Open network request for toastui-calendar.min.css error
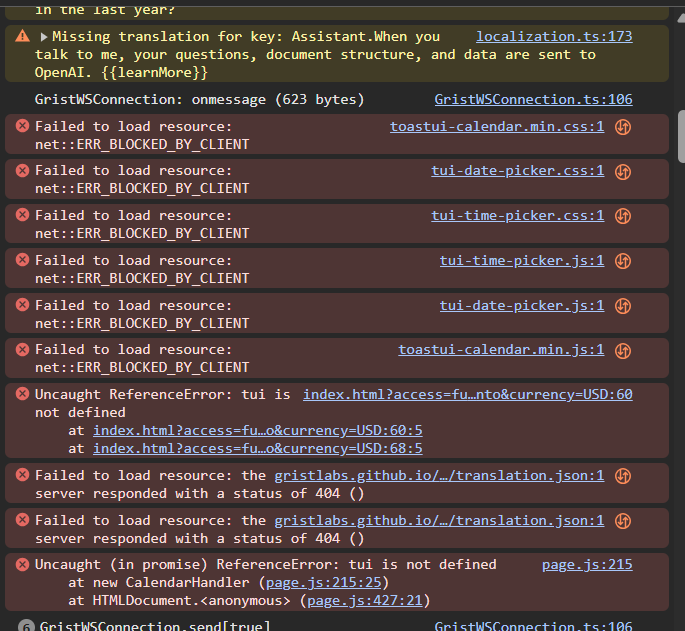 [623, 127]
